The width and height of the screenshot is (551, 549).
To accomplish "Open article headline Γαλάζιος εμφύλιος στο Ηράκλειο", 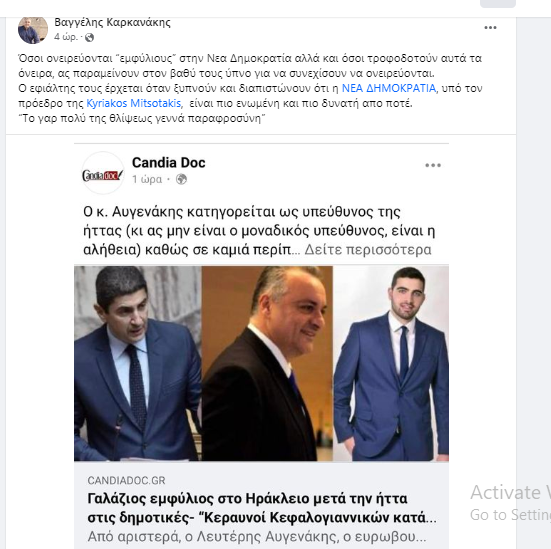I will [262, 508].
